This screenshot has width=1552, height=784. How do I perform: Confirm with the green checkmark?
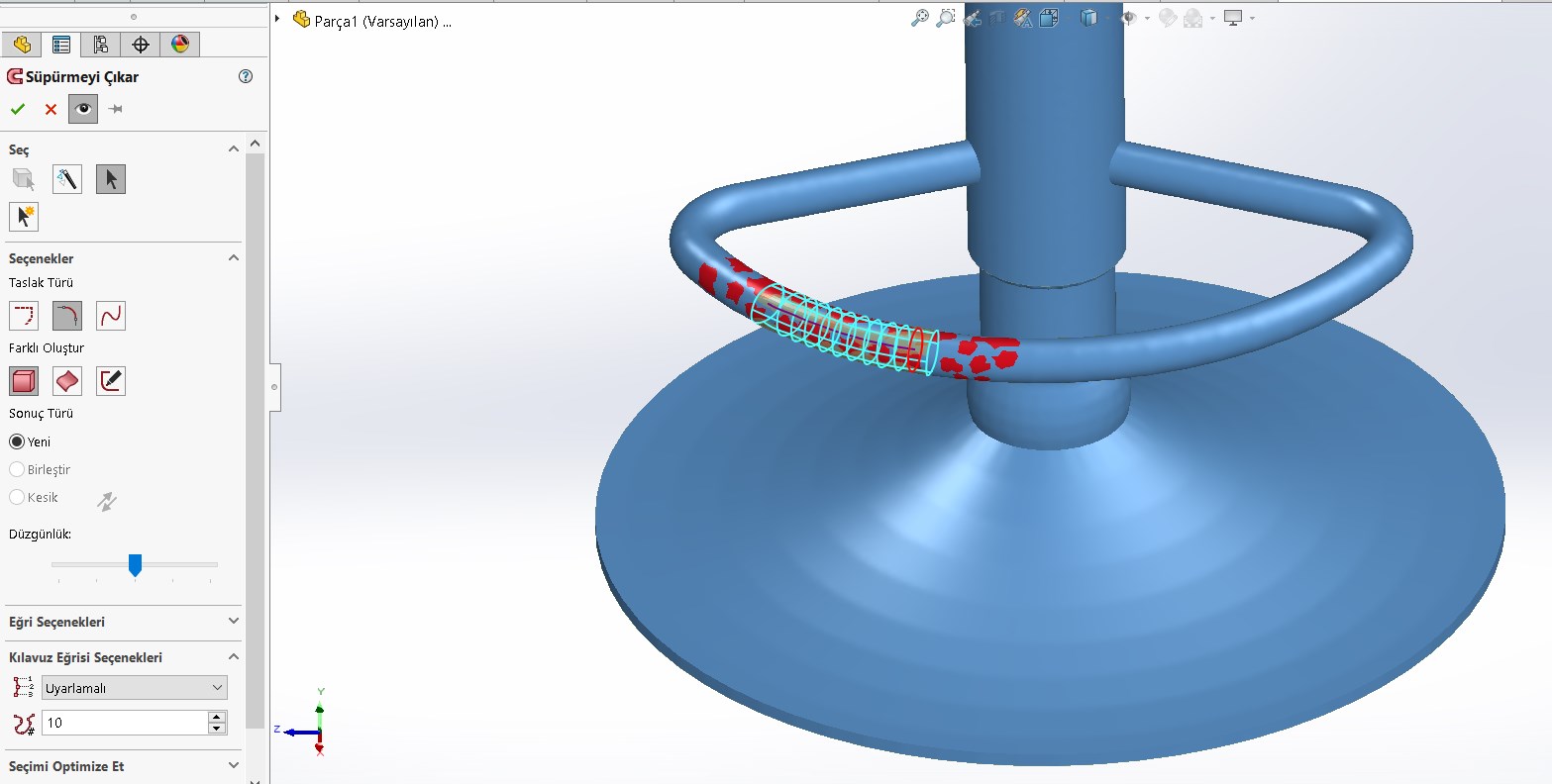(18, 109)
